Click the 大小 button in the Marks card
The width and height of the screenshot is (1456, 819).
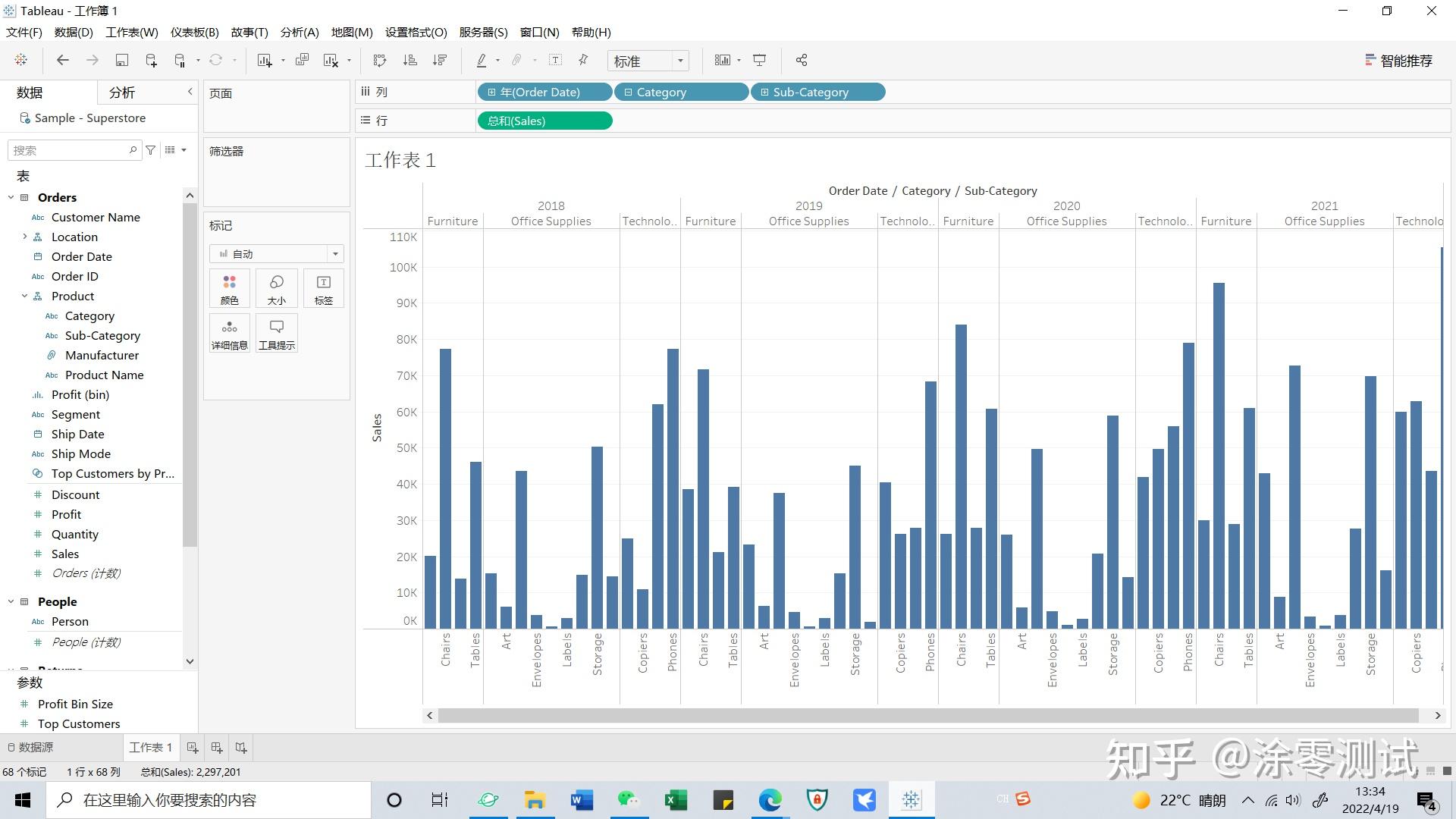[276, 288]
